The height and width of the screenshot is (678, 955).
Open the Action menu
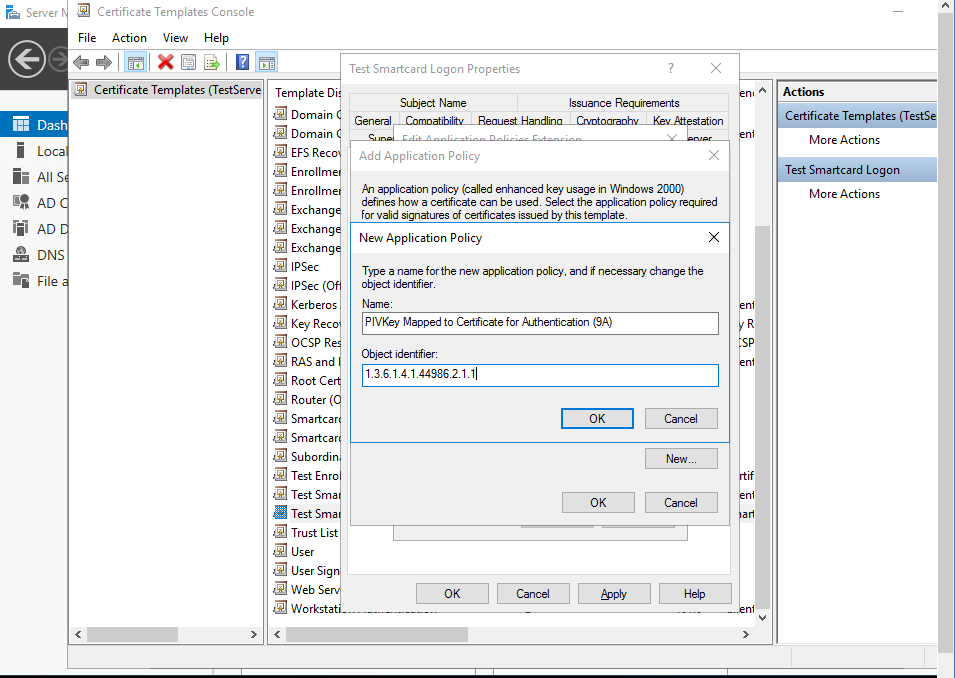click(129, 38)
